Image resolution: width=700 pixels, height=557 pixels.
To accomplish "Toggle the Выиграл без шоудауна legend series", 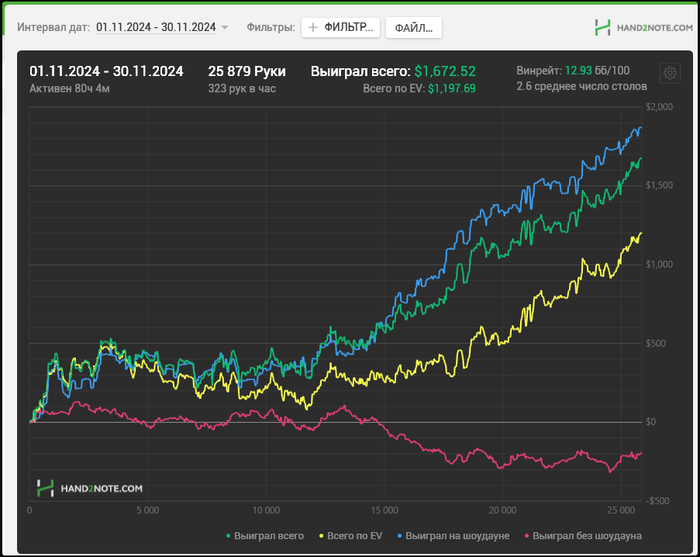I will click(x=583, y=536).
